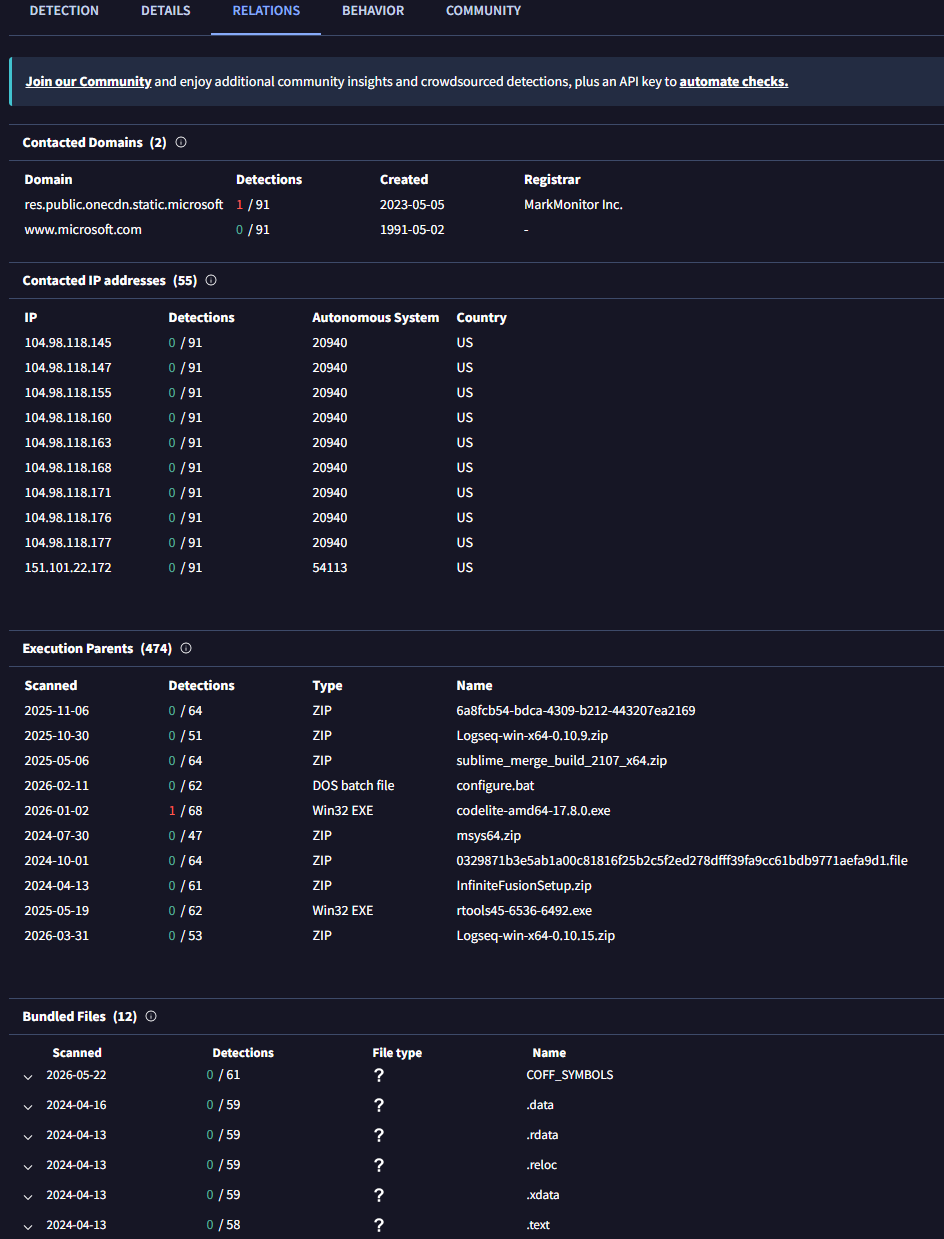Image resolution: width=944 pixels, height=1239 pixels.
Task: Click the Autonomous System column header
Action: (376, 317)
